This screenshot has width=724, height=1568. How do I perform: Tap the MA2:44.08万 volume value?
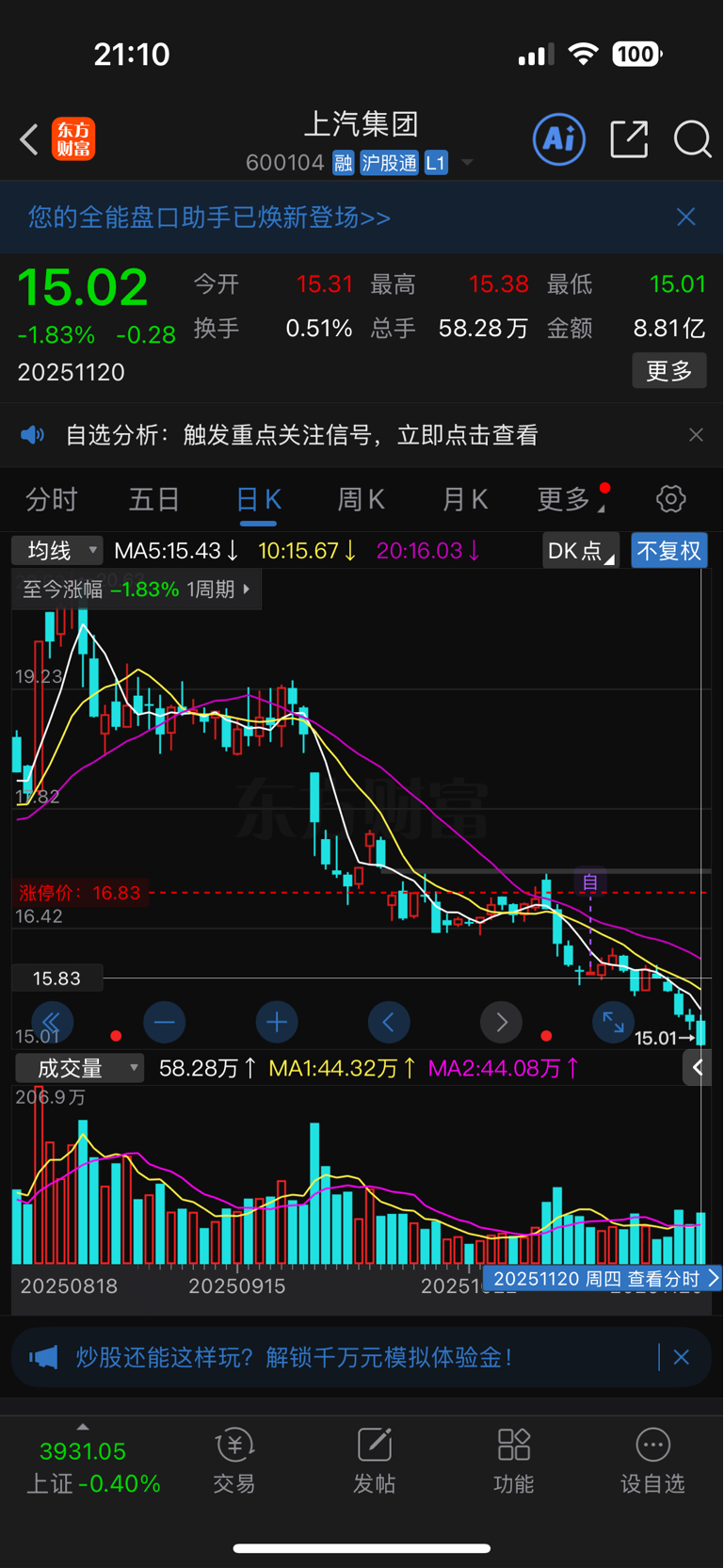pos(504,1068)
